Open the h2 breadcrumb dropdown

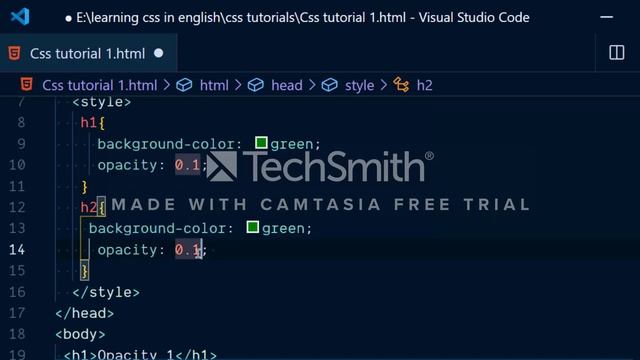tap(424, 85)
